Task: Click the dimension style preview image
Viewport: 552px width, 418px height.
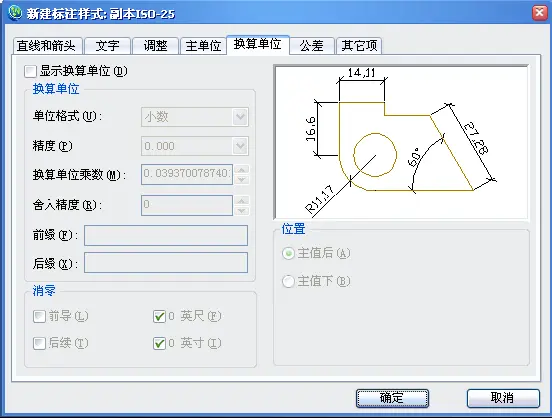Action: pos(401,142)
